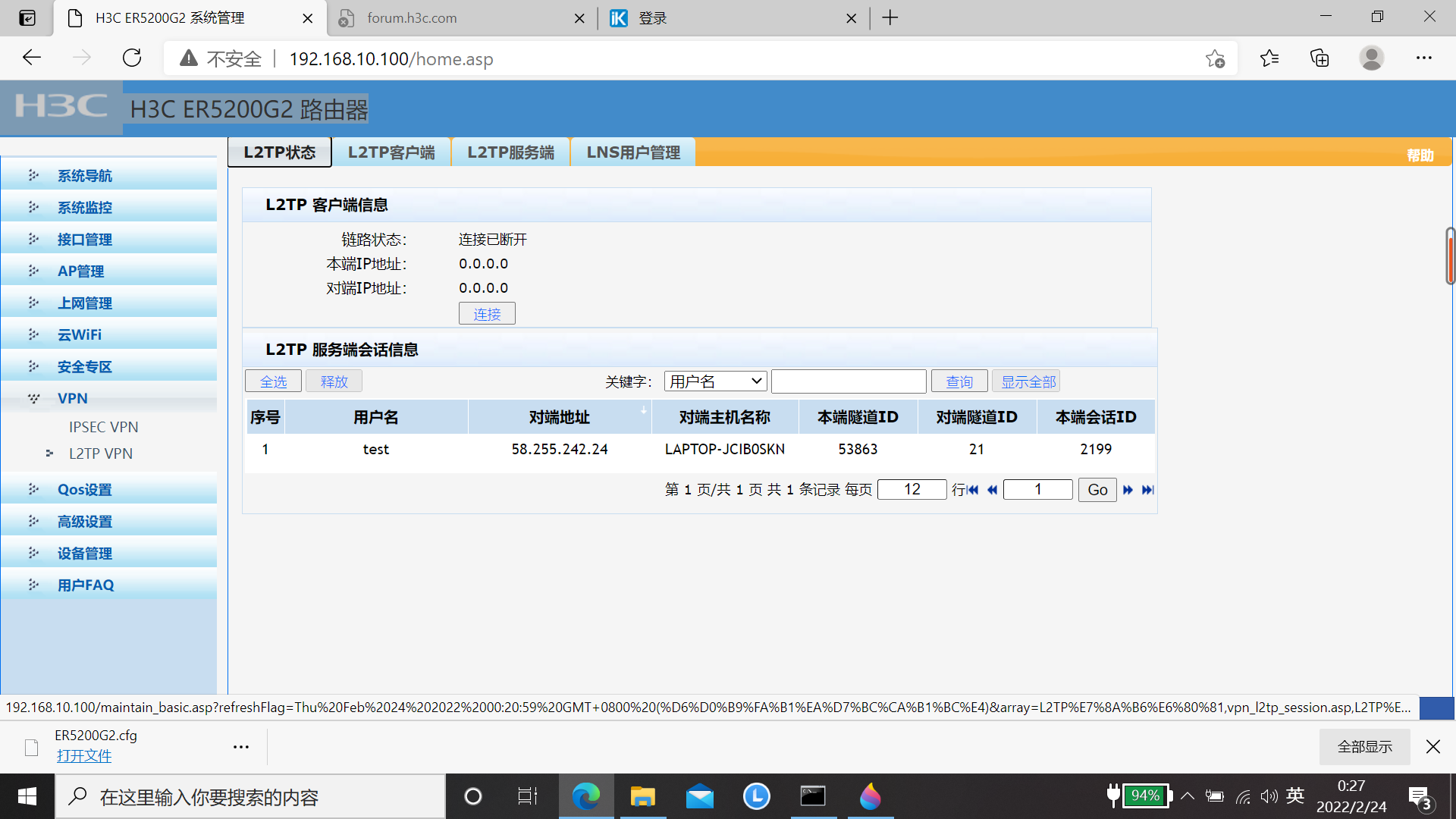This screenshot has height=819, width=1456.
Task: Jump to last page of session list
Action: point(1147,490)
